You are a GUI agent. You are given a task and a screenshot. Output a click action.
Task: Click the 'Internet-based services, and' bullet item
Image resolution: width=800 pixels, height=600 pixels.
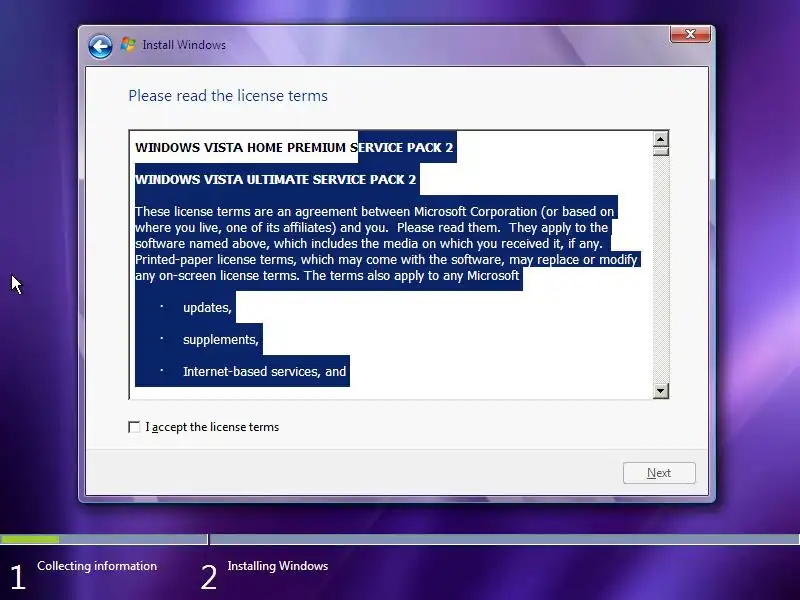click(264, 371)
